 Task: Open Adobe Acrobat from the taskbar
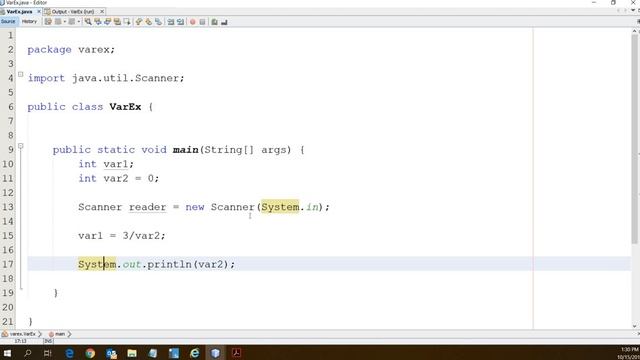[x=236, y=353]
